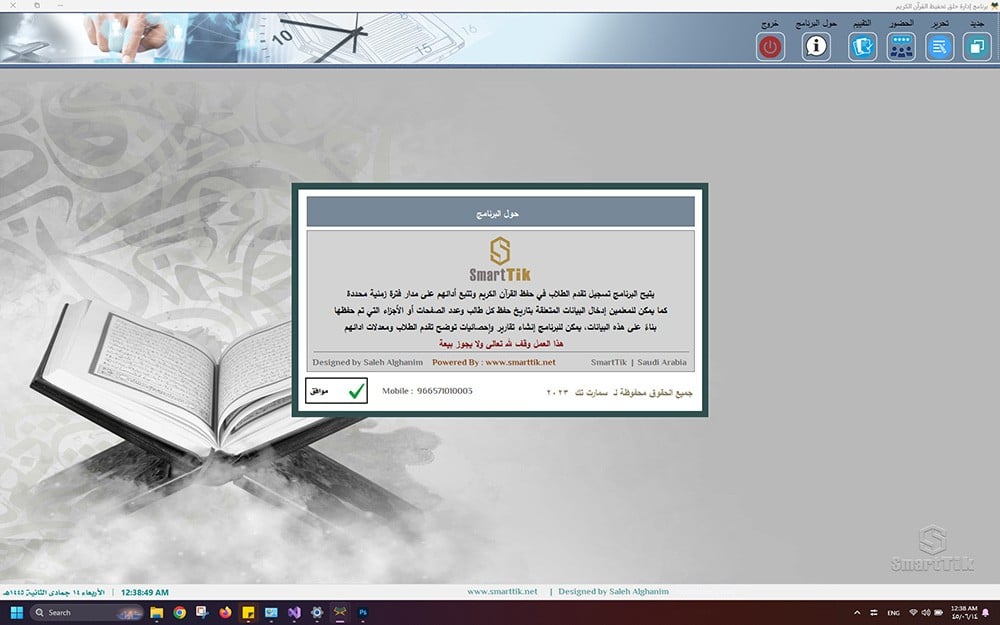
Task: Open Visual Studio from the taskbar
Action: 294,612
